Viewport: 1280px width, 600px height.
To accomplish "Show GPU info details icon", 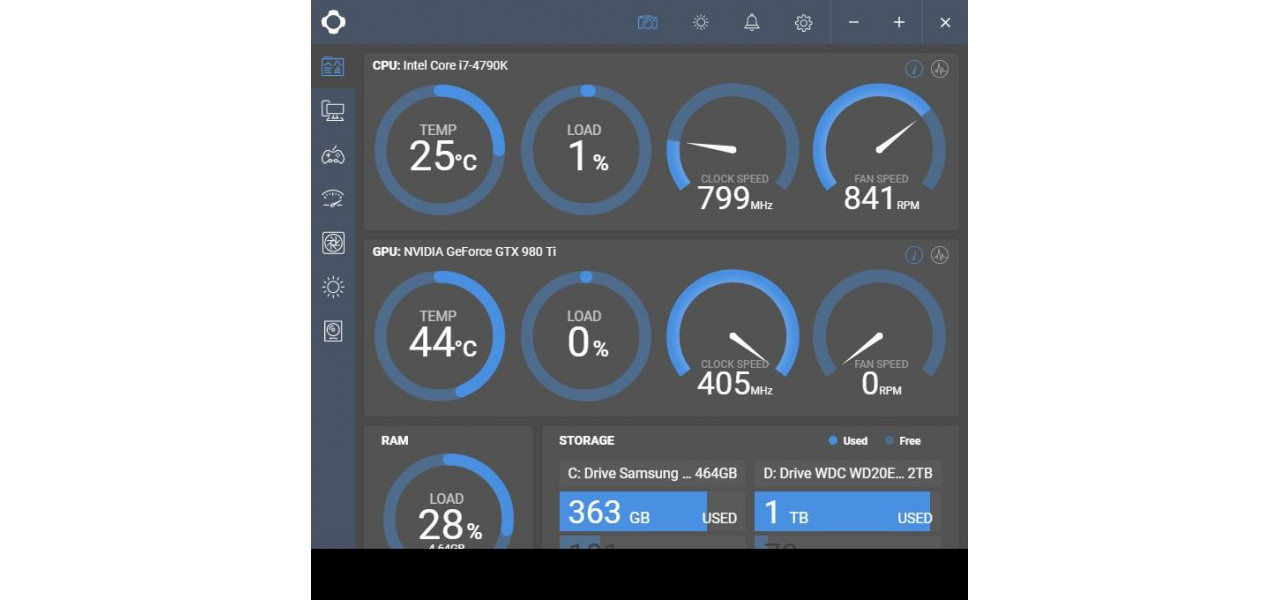I will [914, 255].
